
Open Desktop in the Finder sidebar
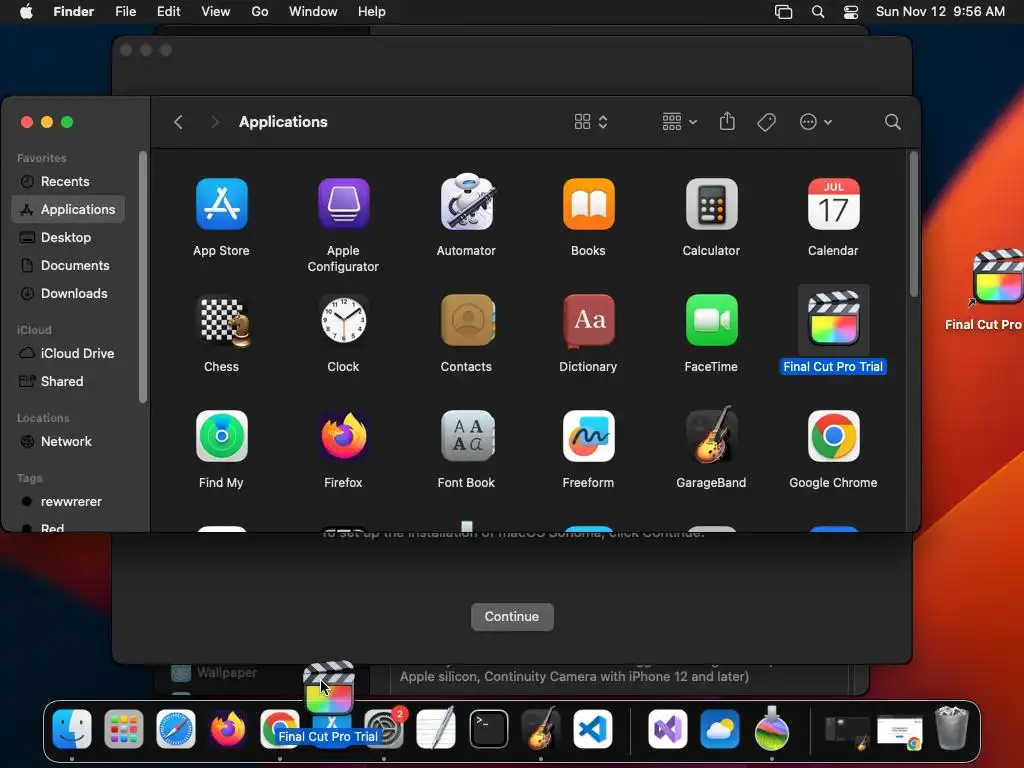point(68,237)
